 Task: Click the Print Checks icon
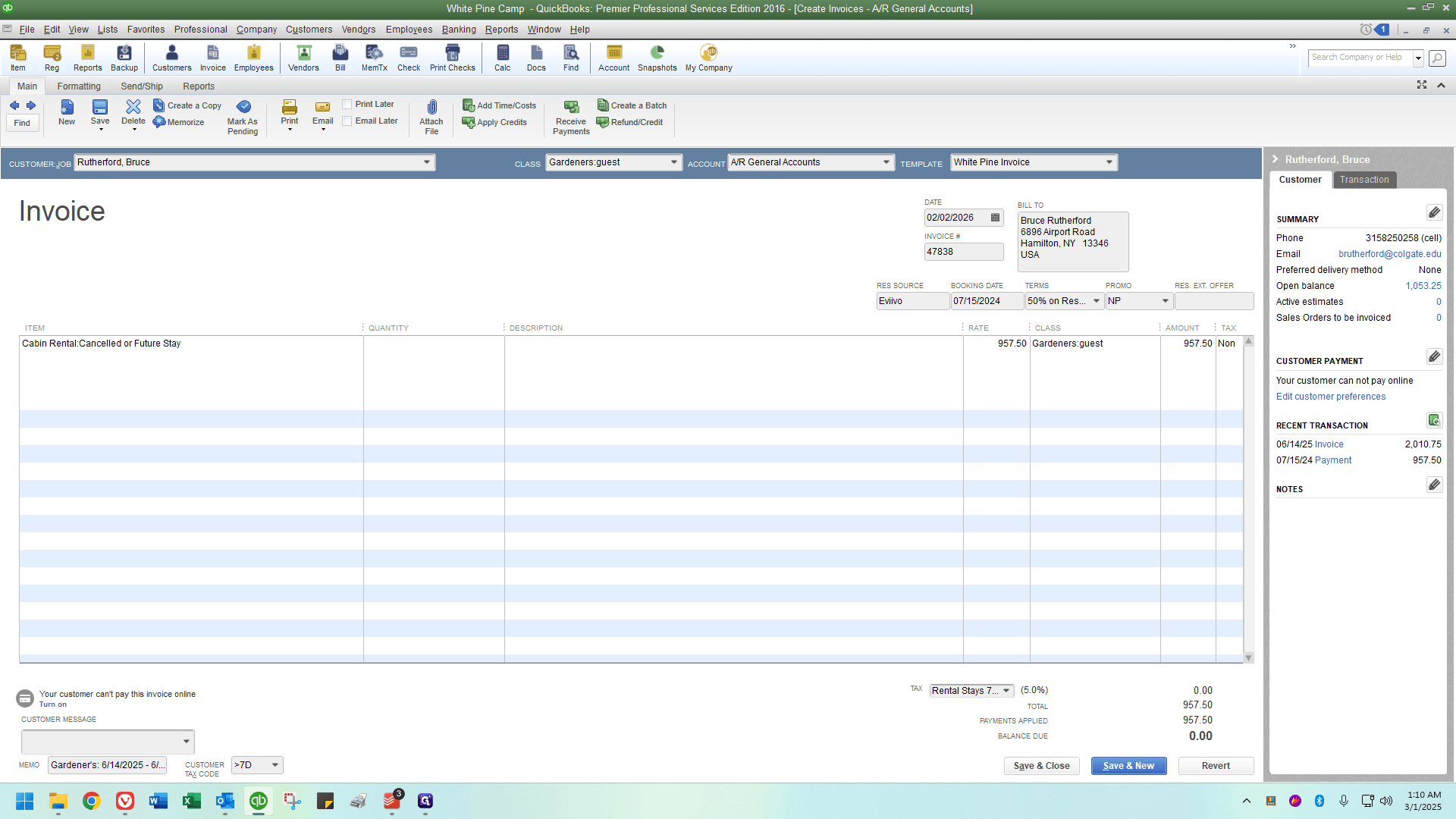(453, 58)
